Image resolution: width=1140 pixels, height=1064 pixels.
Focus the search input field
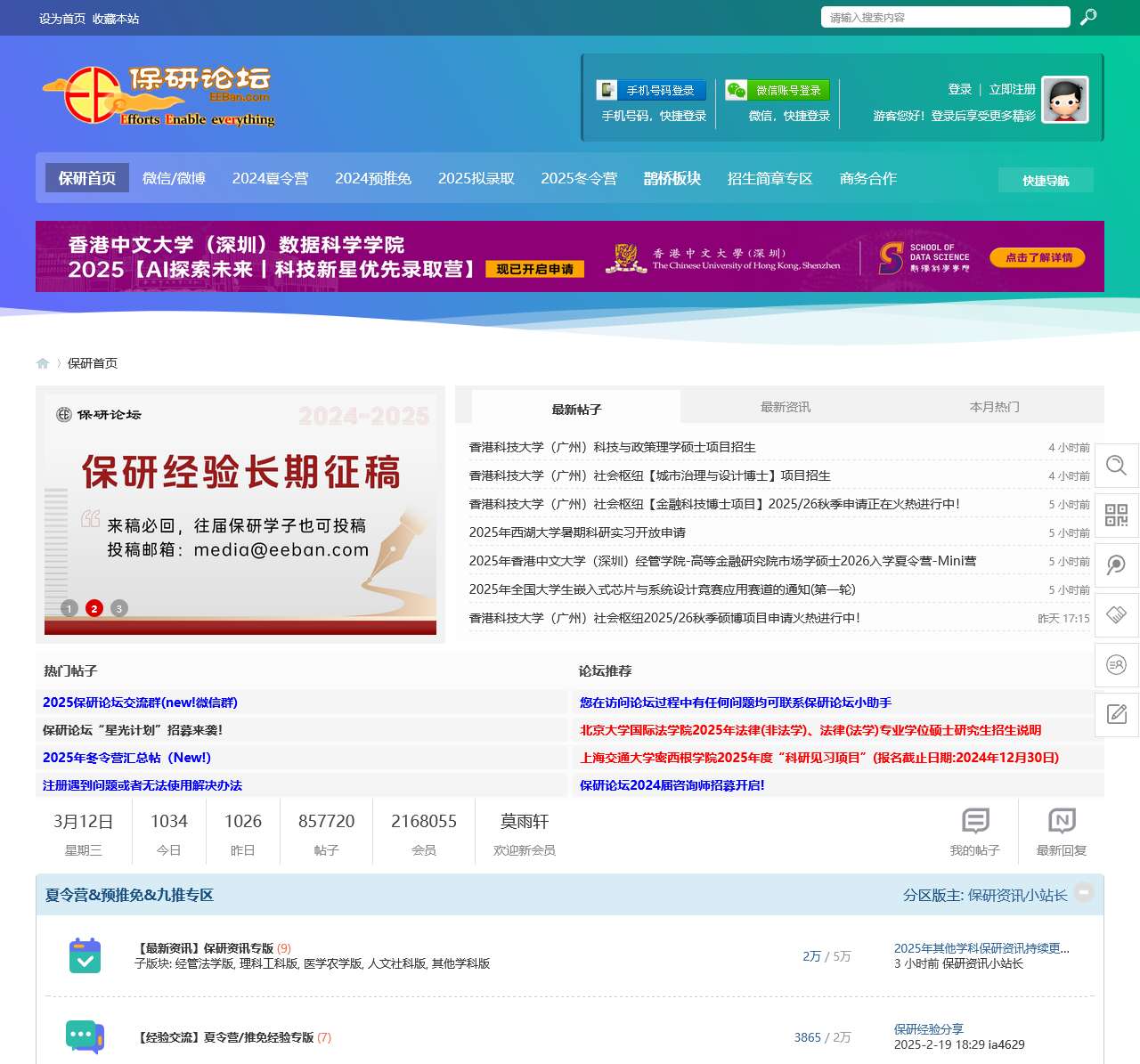click(x=945, y=17)
